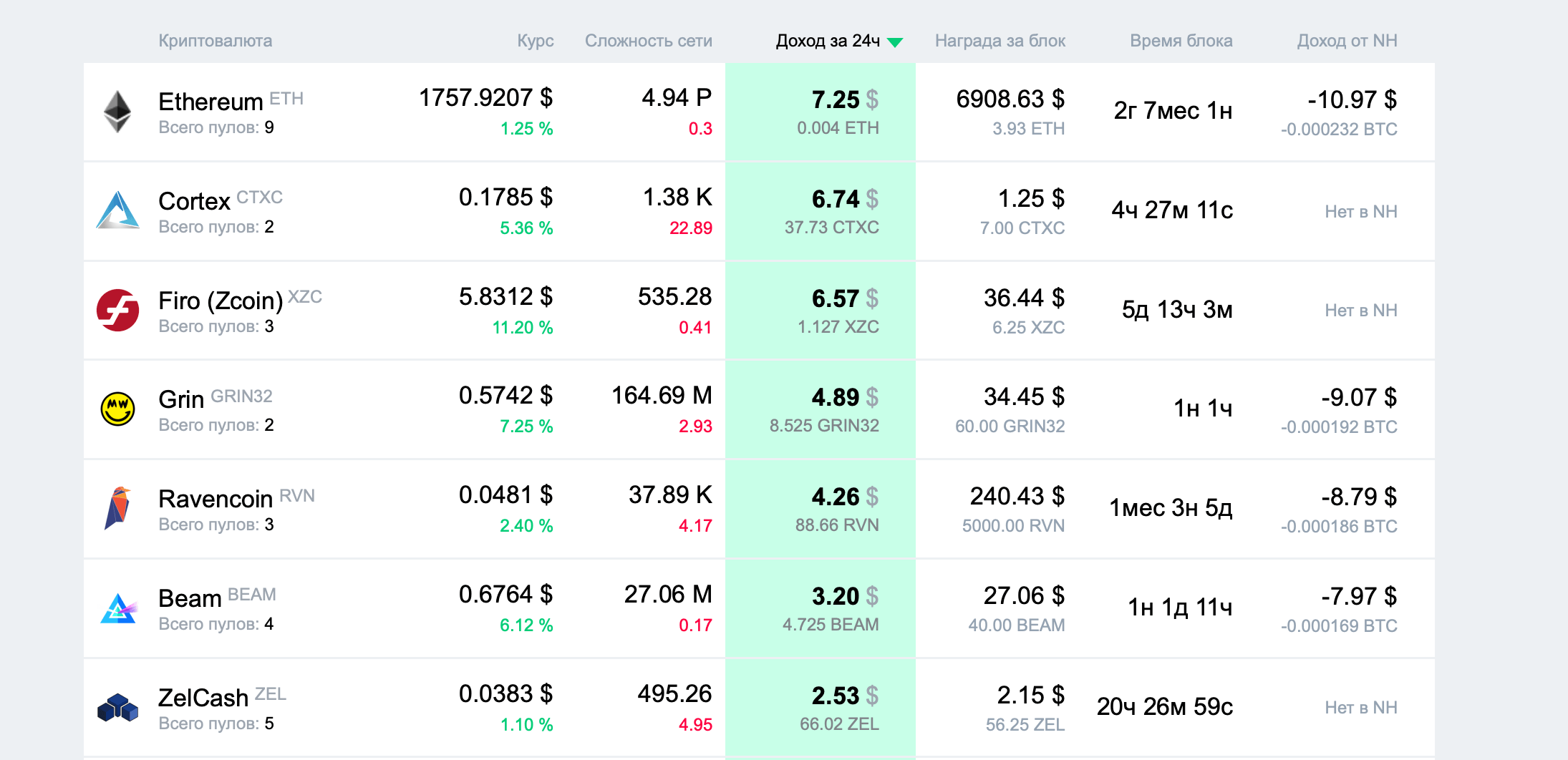Click Firo price change 11.20 %
The height and width of the screenshot is (760, 1568).
pos(523,328)
